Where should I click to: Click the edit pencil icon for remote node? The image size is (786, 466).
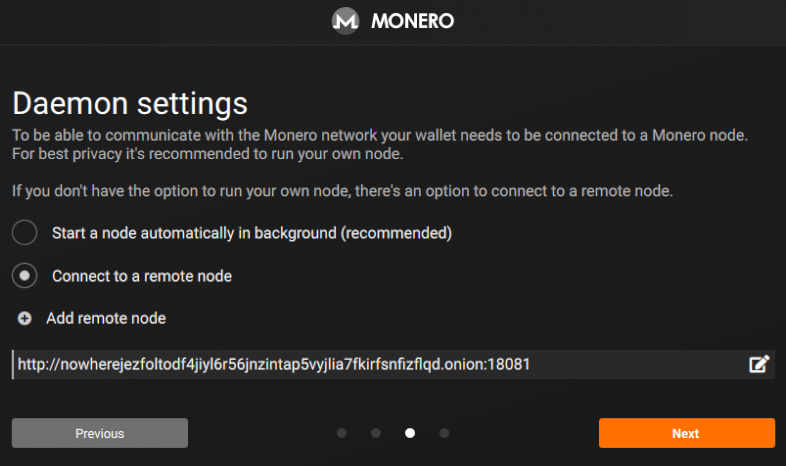point(759,364)
